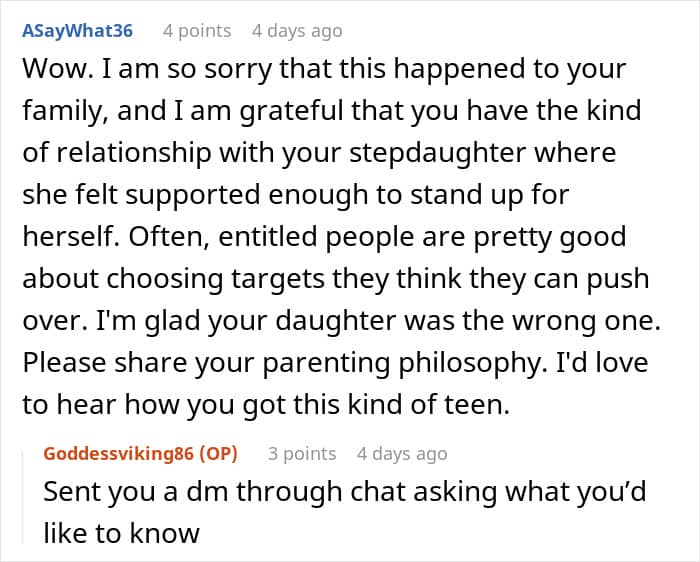Open ASayWhat36's user profile
The image size is (700, 562).
[x=77, y=31]
